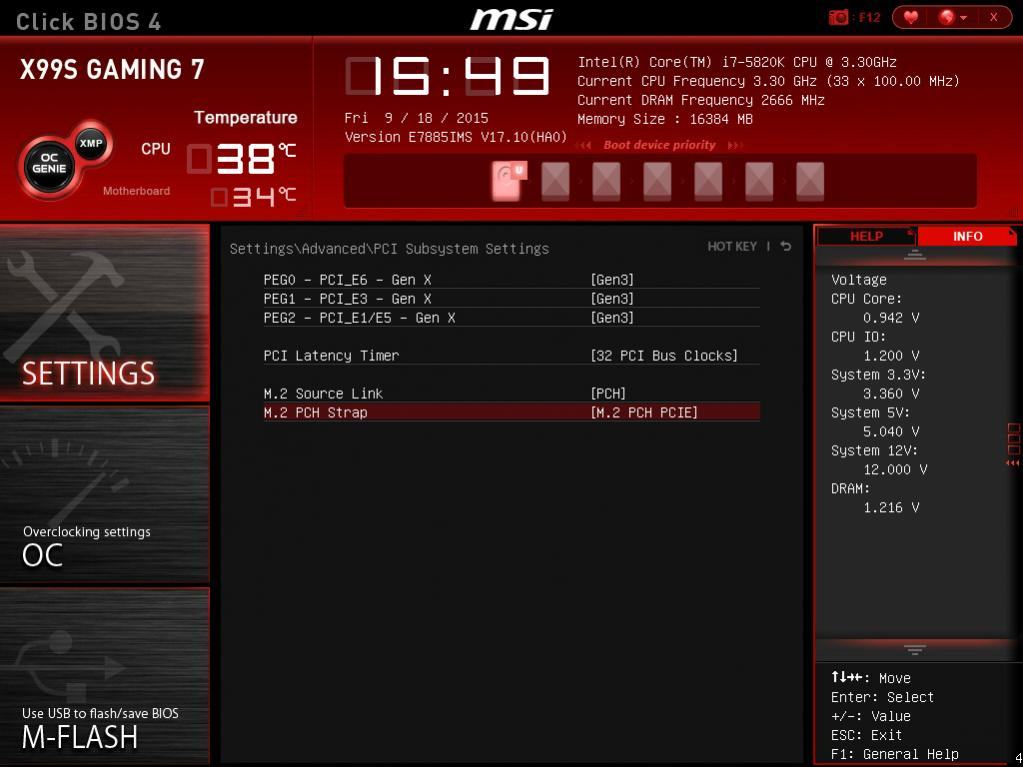Open the SETTINGS section

pos(104,313)
